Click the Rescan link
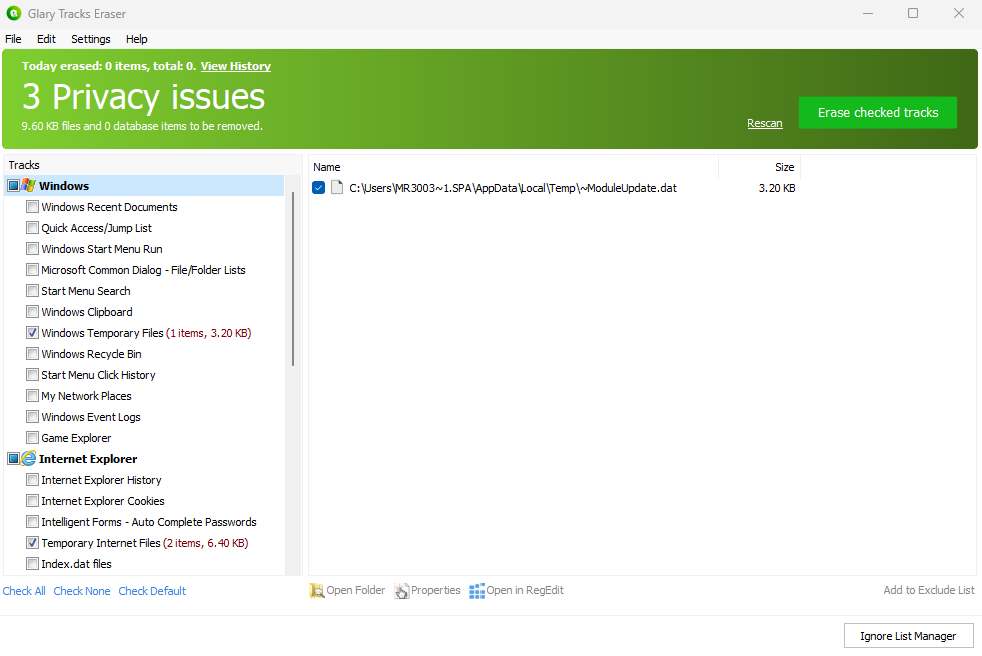The height and width of the screenshot is (656, 982). click(x=764, y=123)
